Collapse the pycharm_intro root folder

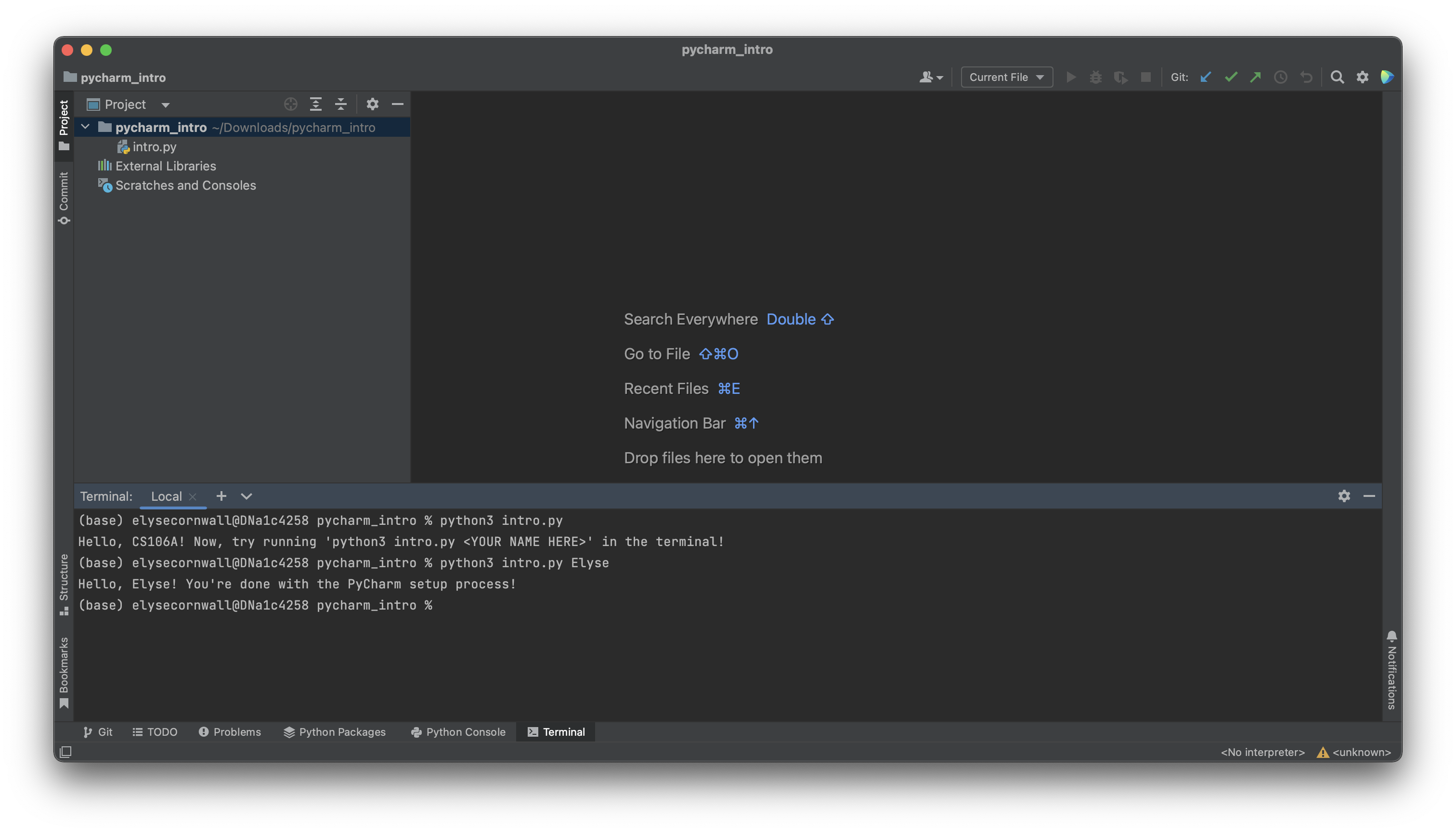(x=85, y=127)
